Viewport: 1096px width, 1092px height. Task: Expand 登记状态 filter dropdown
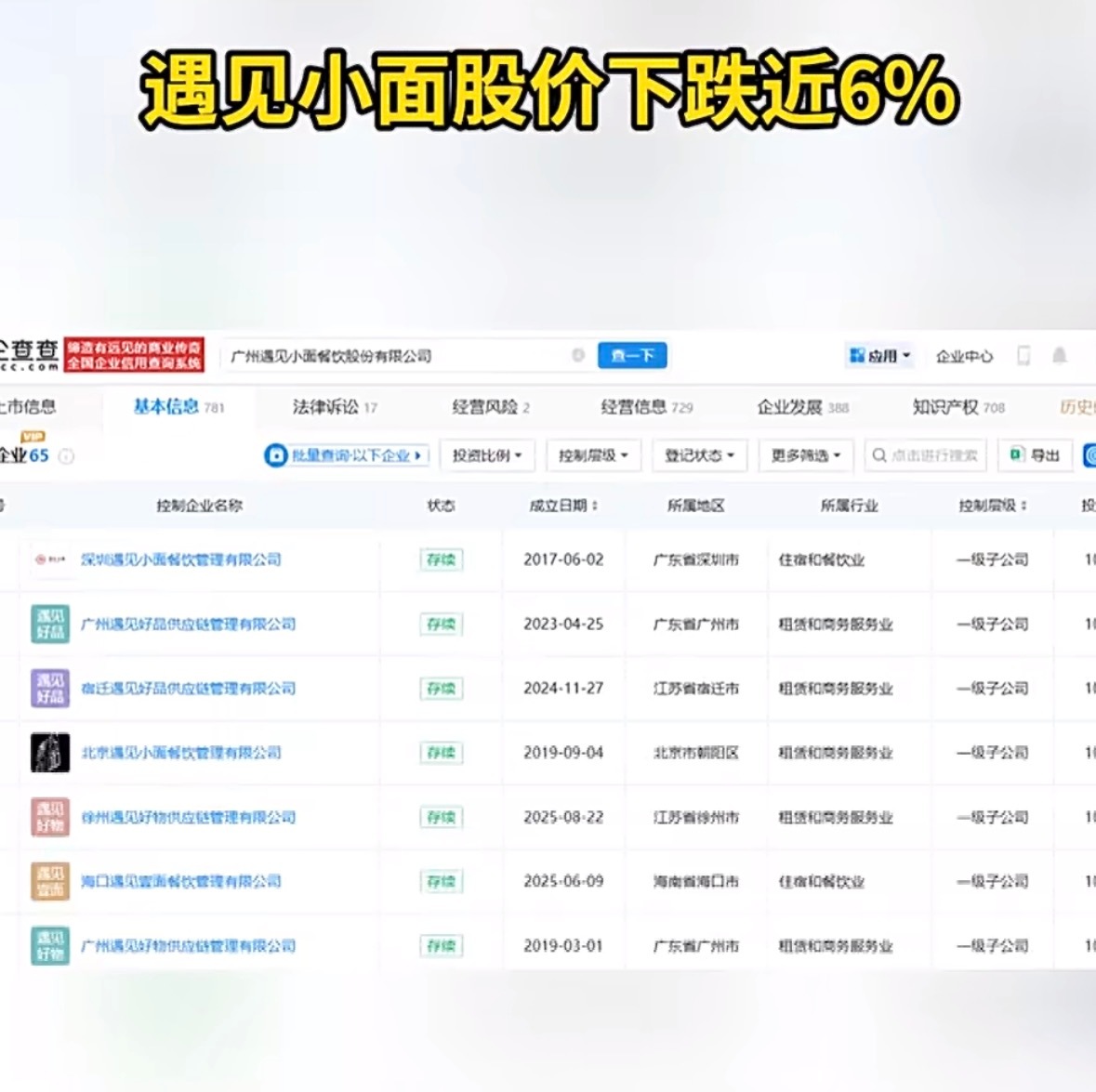700,455
